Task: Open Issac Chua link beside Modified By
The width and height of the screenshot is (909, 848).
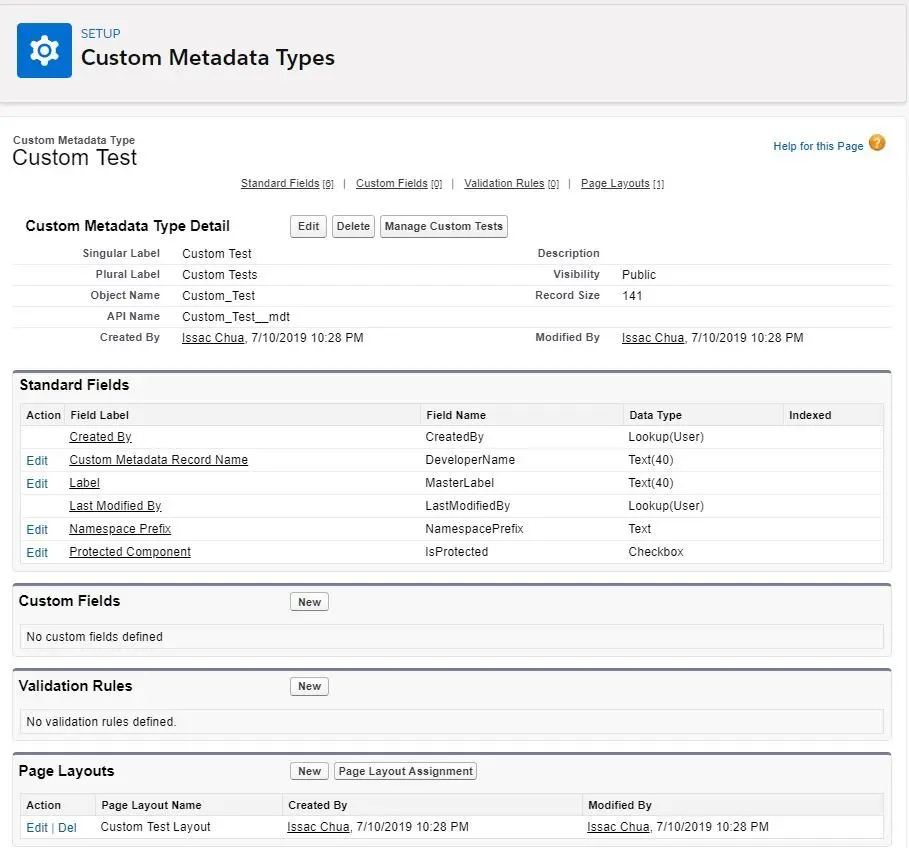Action: point(653,338)
